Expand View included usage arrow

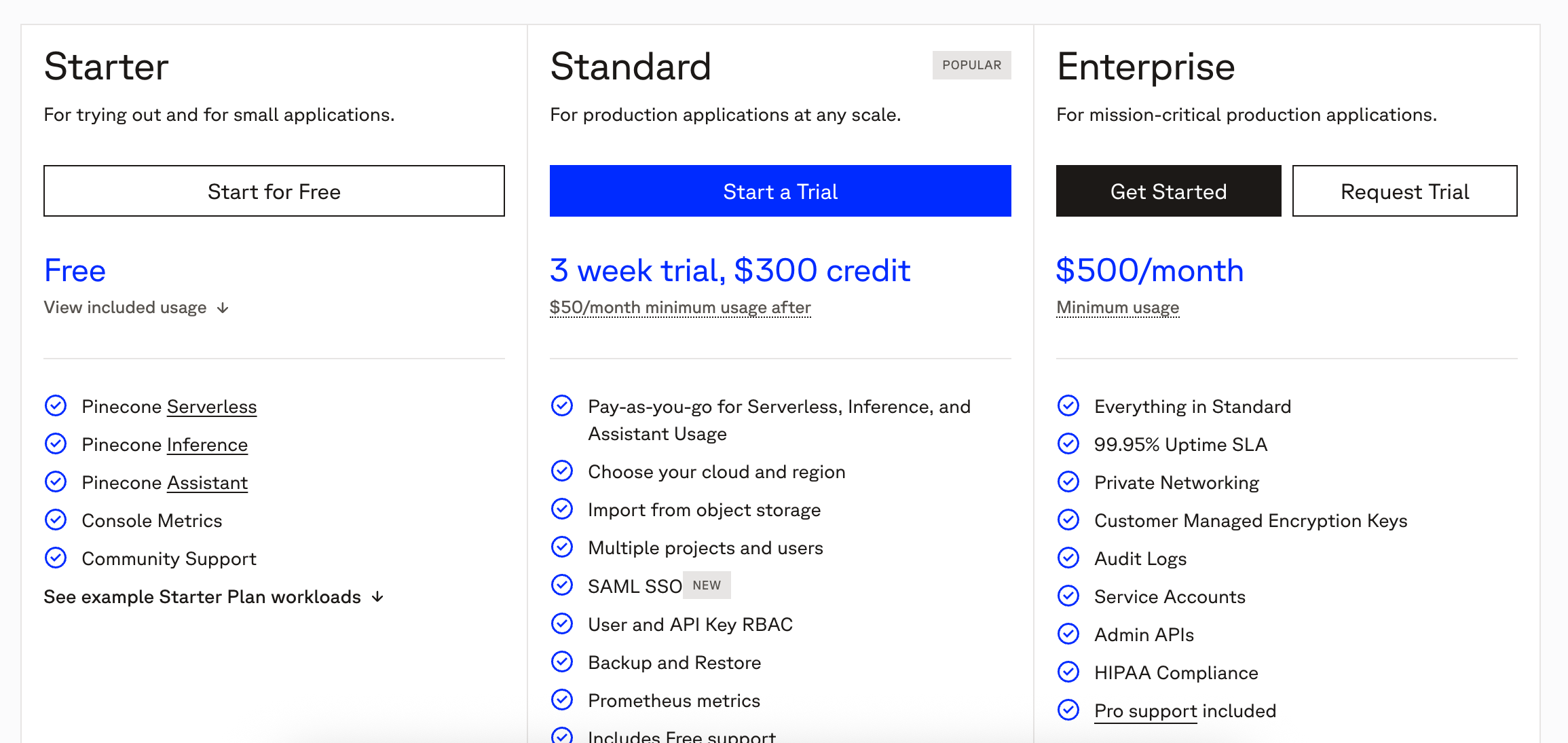pyautogui.click(x=223, y=308)
